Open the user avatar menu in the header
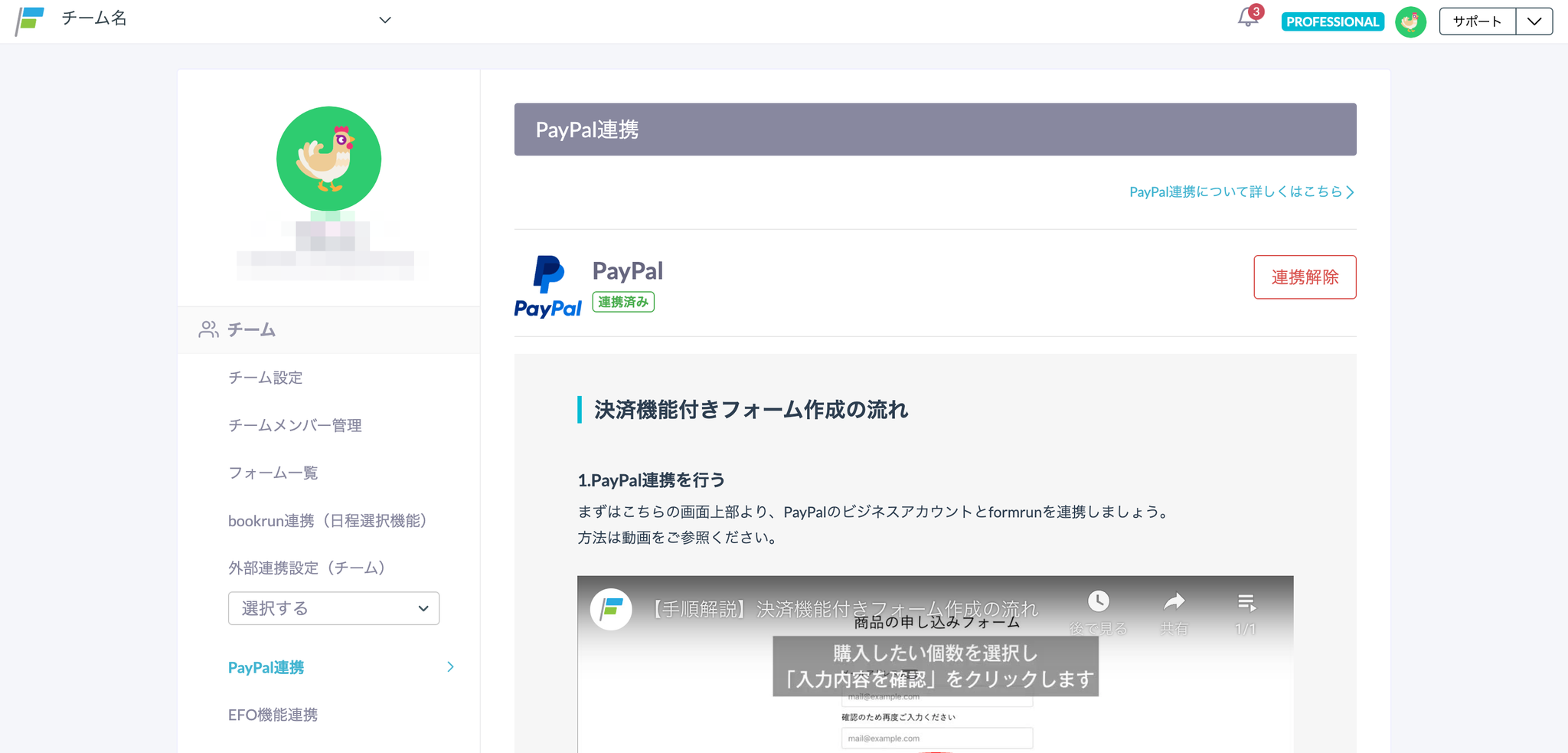Screen dimensions: 1568x753 point(1410,22)
